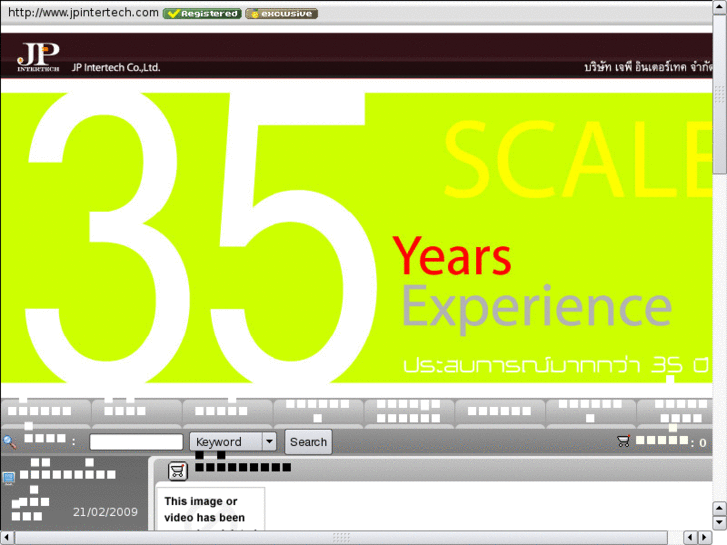Click the removed image placeholder thumbnail
This screenshot has width=727, height=545.
tap(210, 508)
